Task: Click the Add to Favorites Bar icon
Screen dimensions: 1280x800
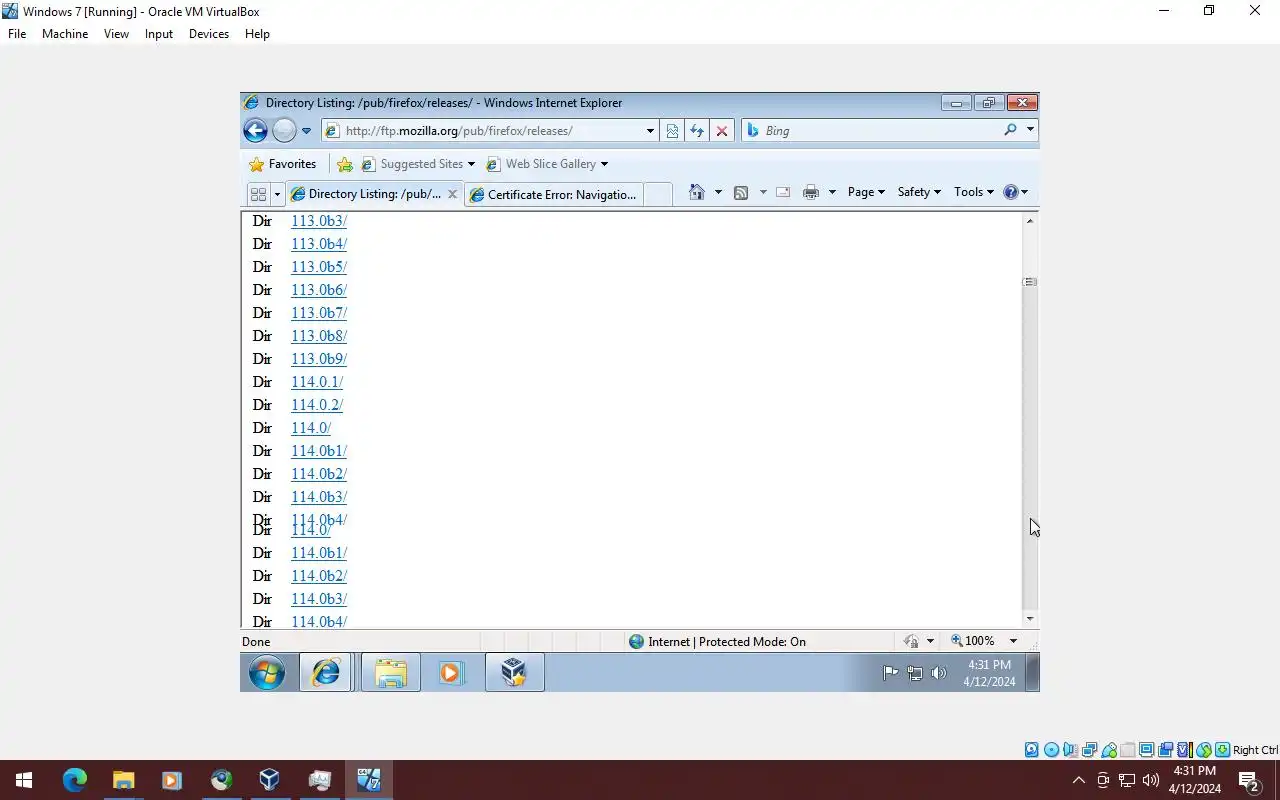Action: [345, 164]
